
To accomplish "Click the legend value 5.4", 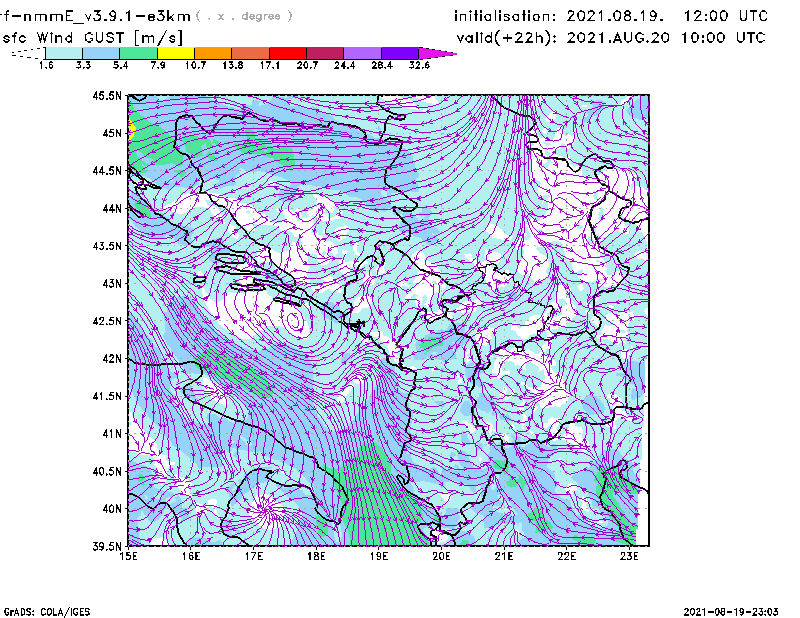I will 120,65.
